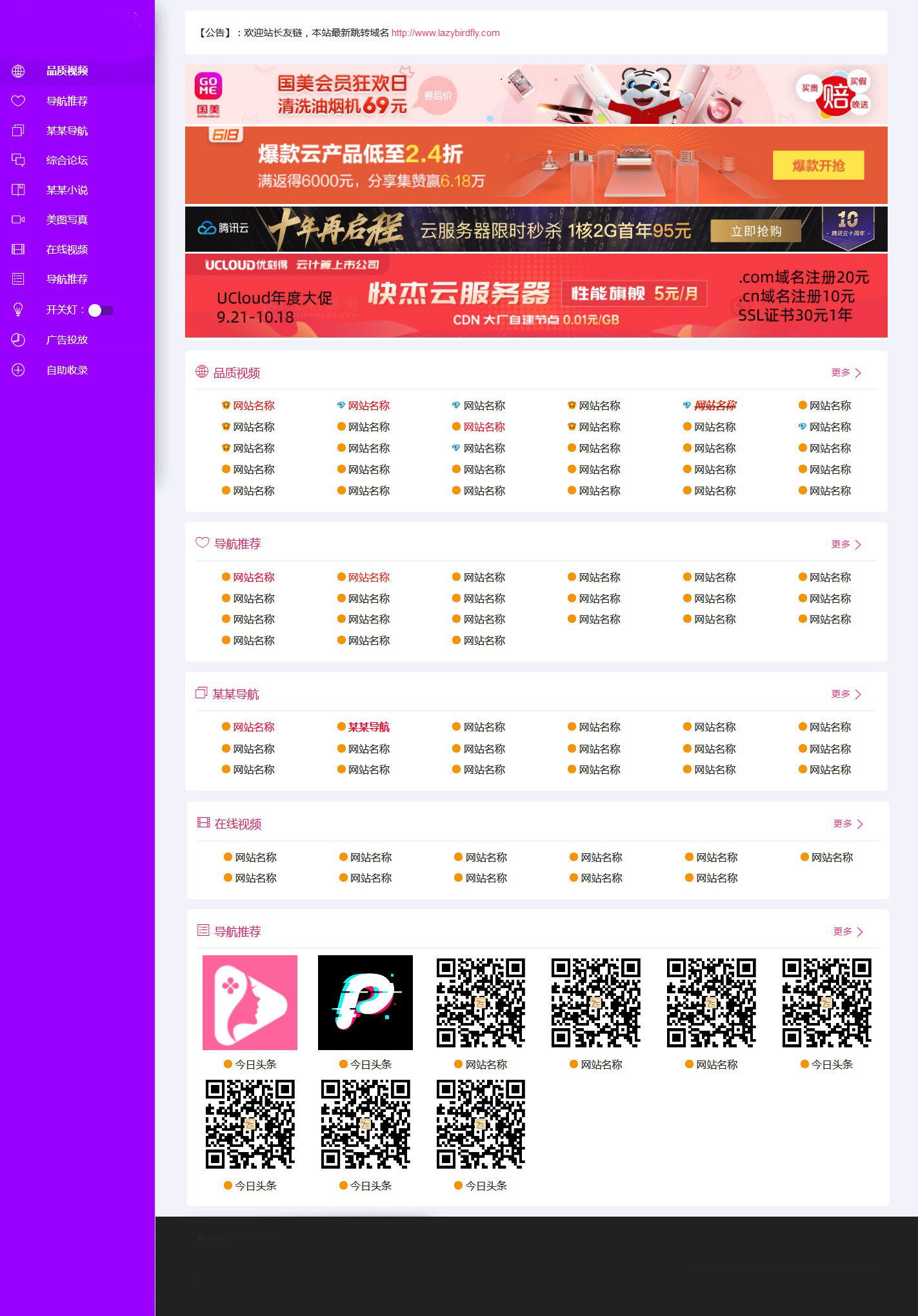Click the plus circle icon beside 自助收录
Screen dimensions: 918x1316
tap(18, 370)
